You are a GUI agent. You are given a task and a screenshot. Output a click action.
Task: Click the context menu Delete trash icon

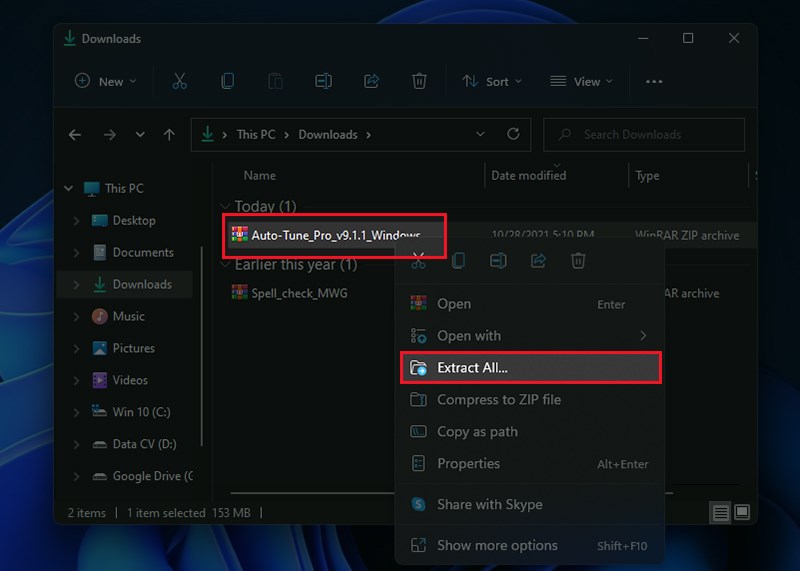click(578, 261)
